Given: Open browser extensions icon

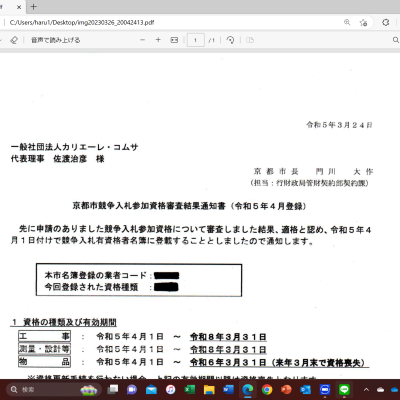Looking at the screenshot, I should pos(386,22).
